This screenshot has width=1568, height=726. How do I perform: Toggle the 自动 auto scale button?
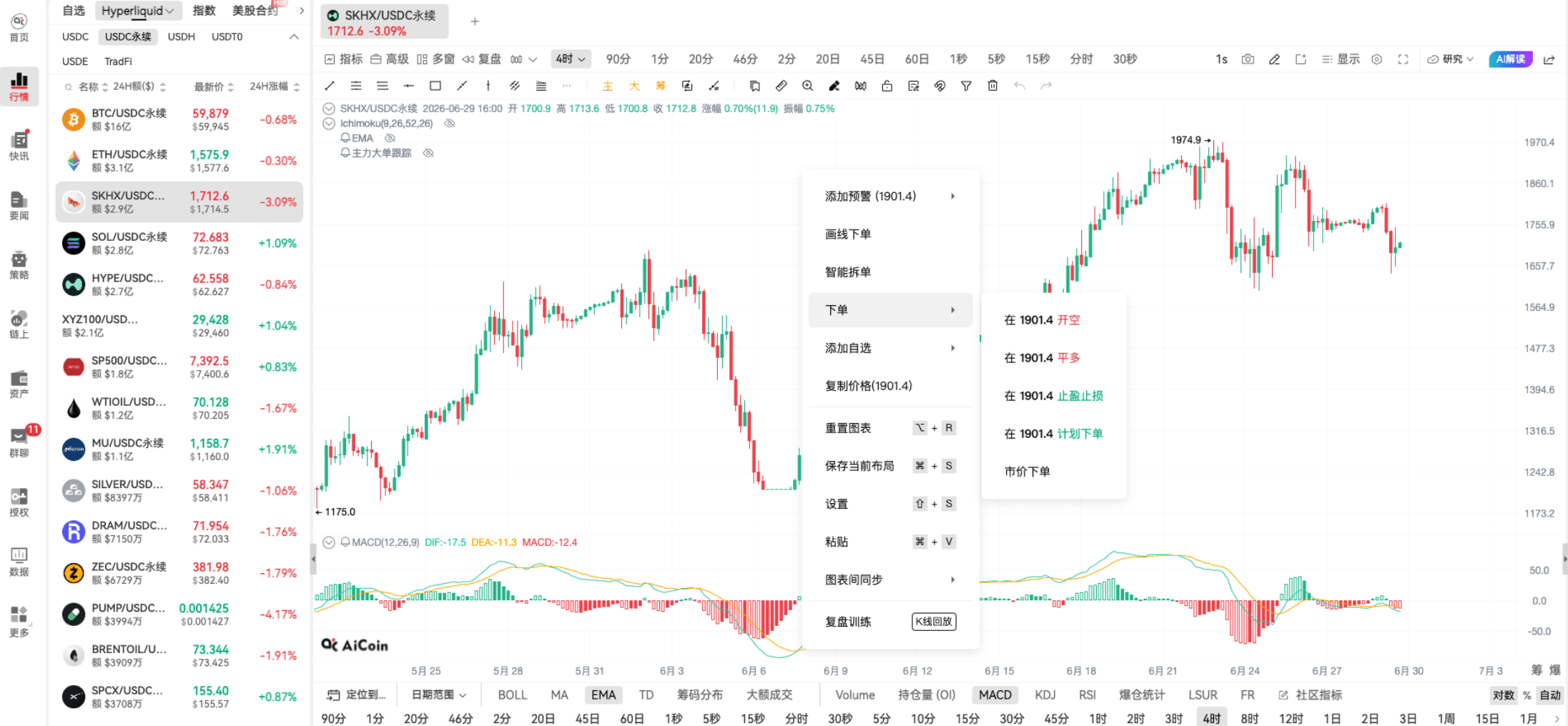[x=1549, y=695]
